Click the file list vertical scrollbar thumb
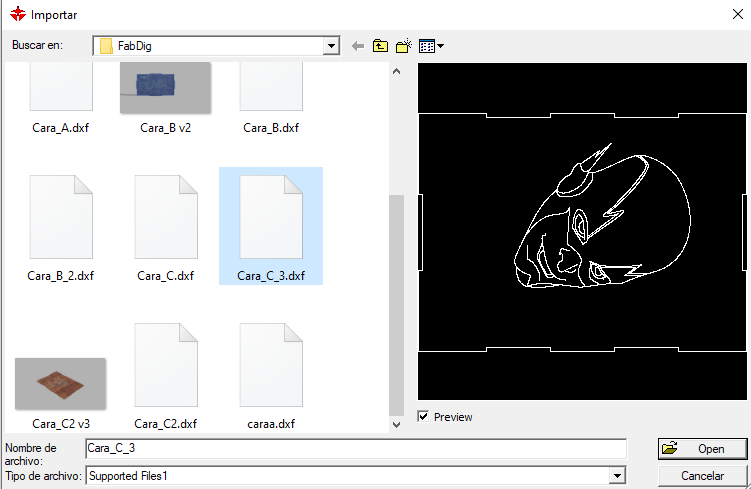Image resolution: width=751 pixels, height=489 pixels. [397, 305]
